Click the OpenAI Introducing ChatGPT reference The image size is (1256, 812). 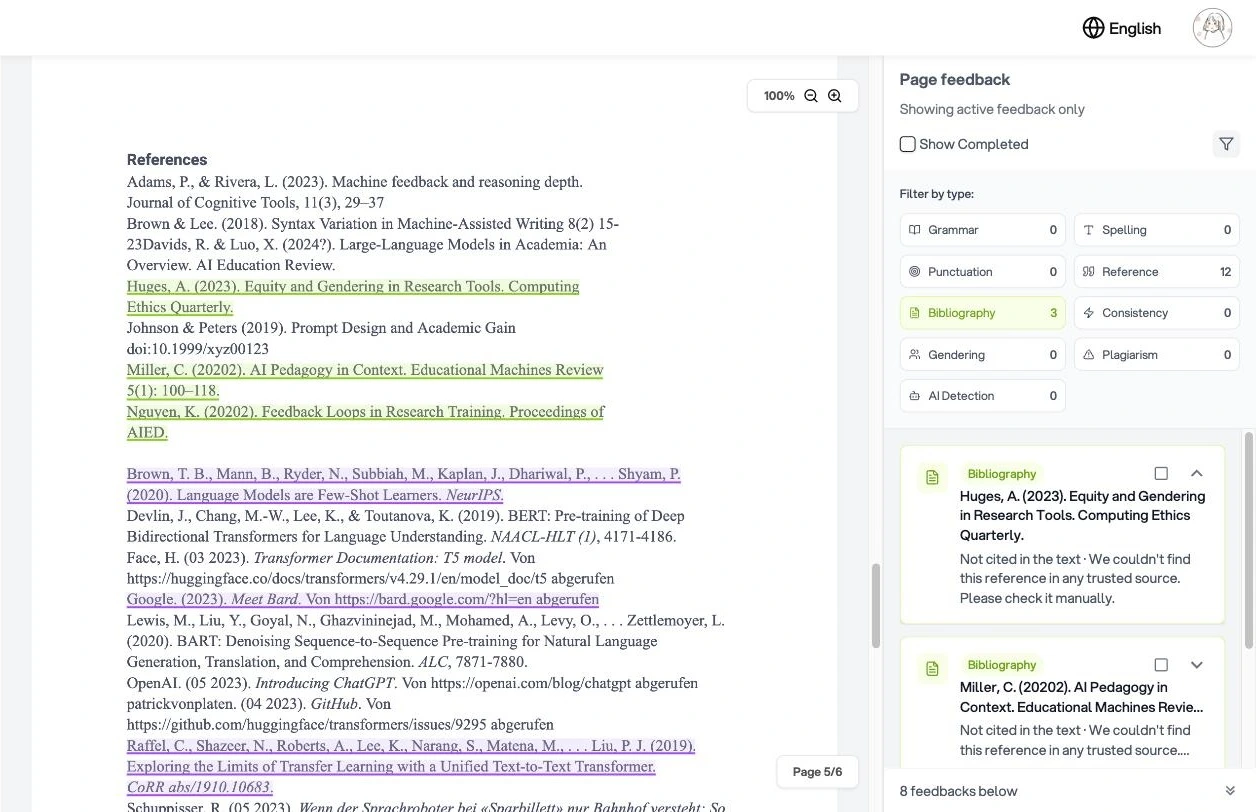(412, 683)
